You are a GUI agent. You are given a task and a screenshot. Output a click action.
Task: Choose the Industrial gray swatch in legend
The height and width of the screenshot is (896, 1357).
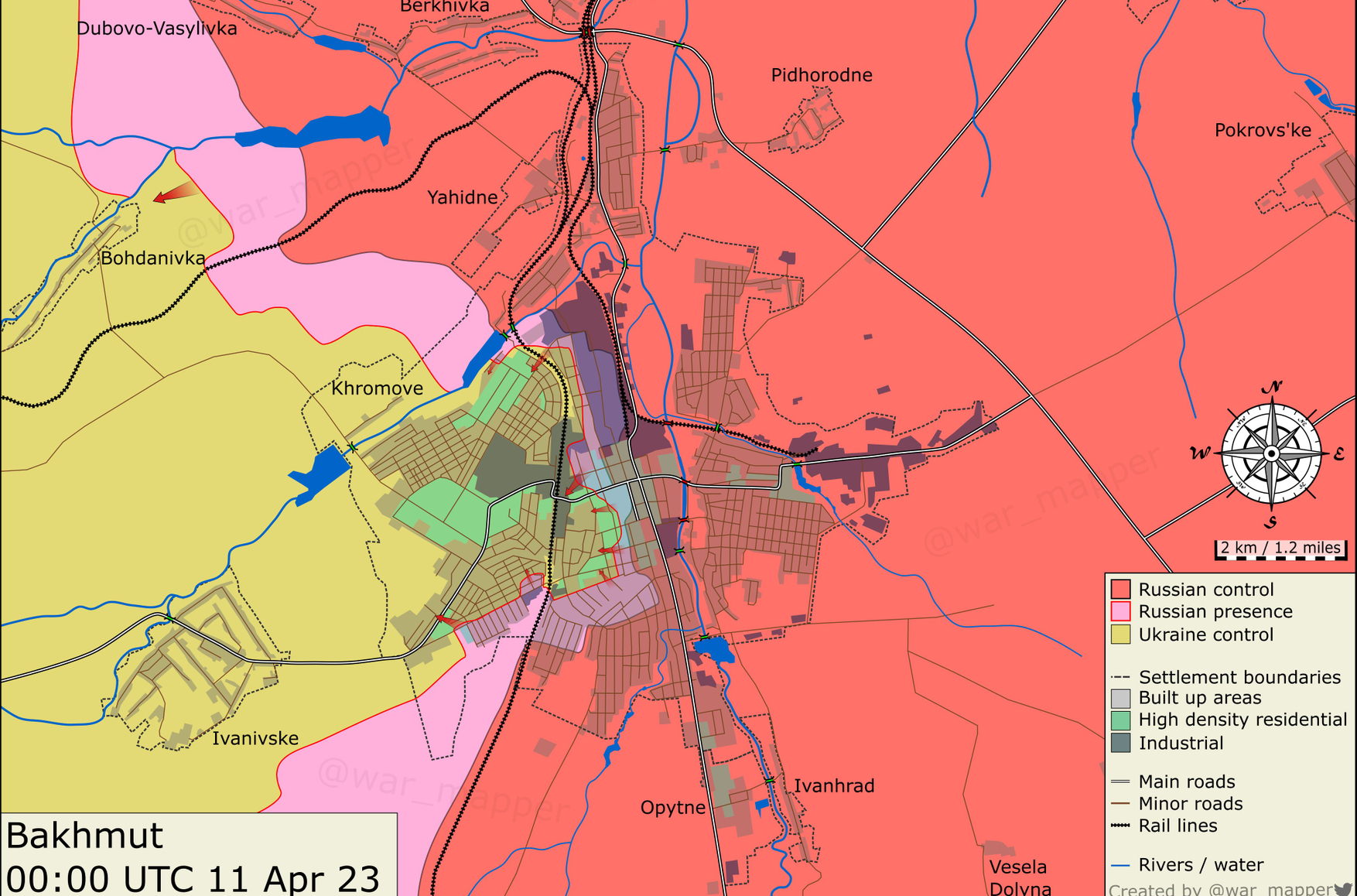[x=1120, y=743]
